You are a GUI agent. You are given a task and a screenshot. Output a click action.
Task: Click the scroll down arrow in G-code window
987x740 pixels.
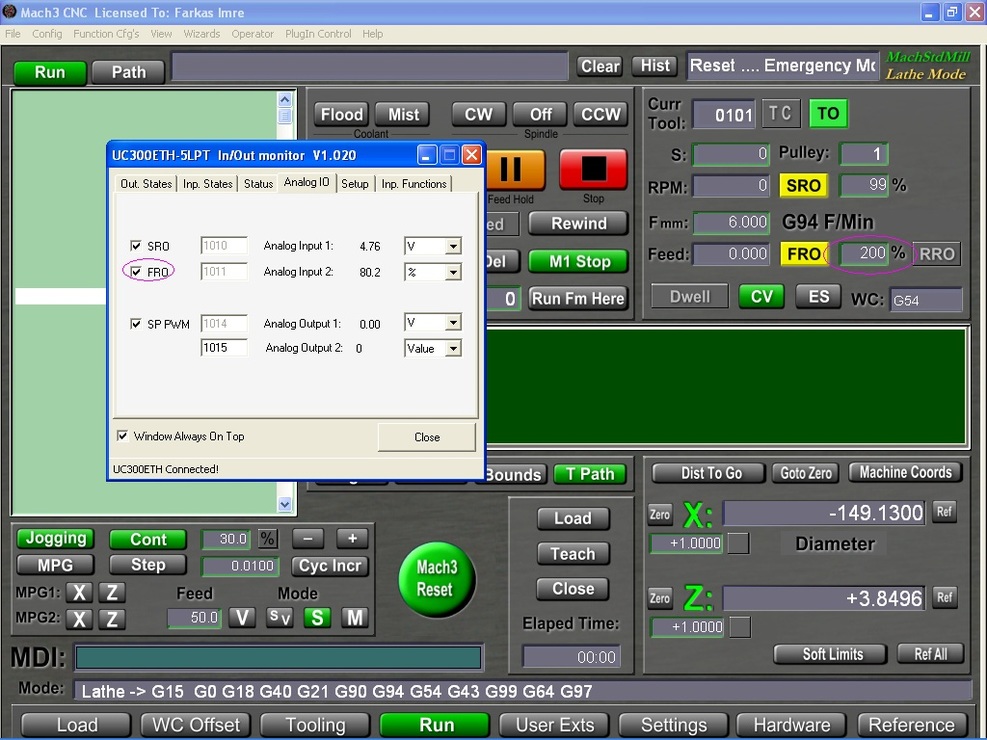(285, 504)
